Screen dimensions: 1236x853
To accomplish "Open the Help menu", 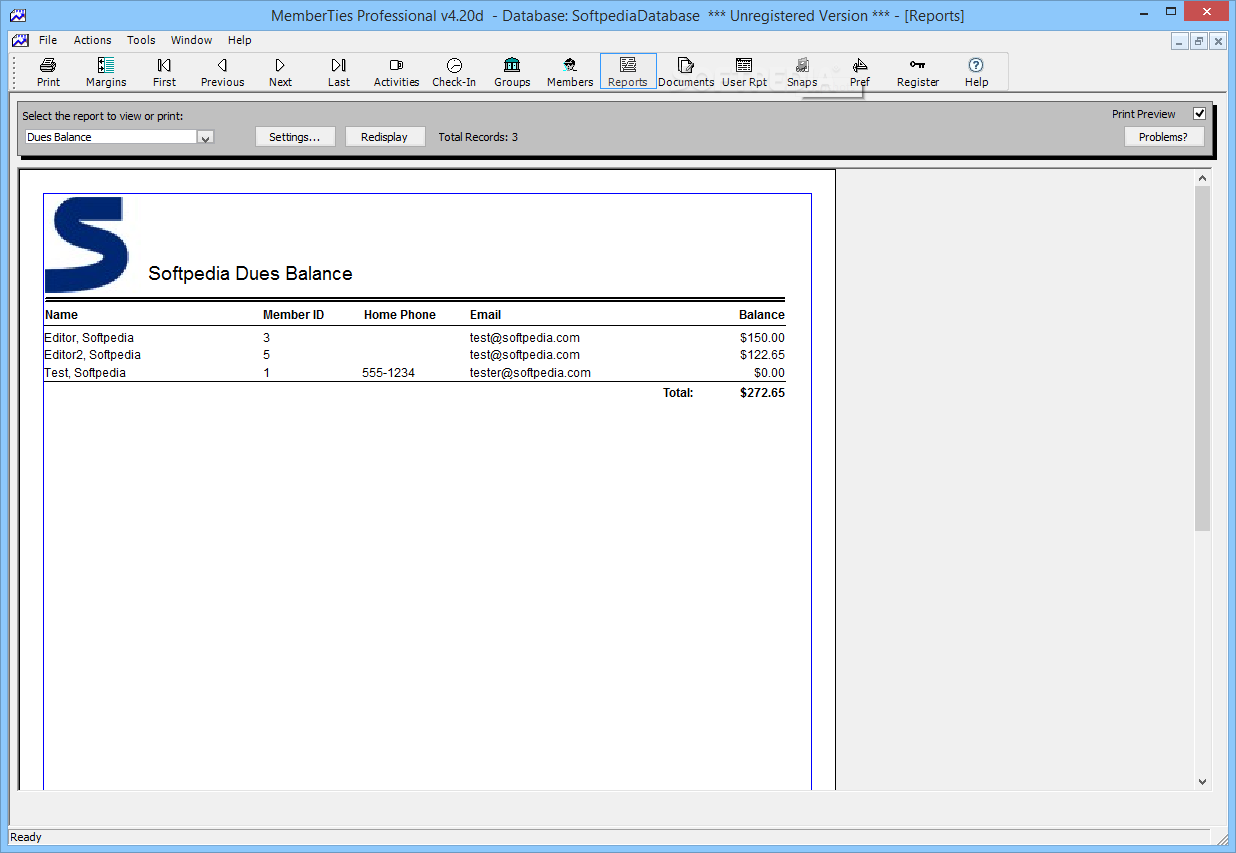I will tap(239, 40).
